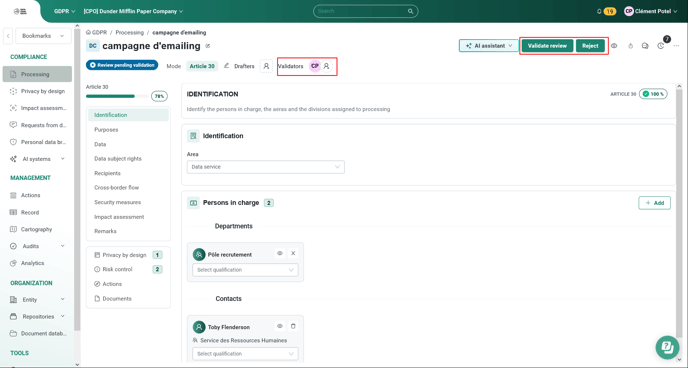Expand the Audits sidebar item
Viewport: 688px width, 368px height.
tap(37, 246)
